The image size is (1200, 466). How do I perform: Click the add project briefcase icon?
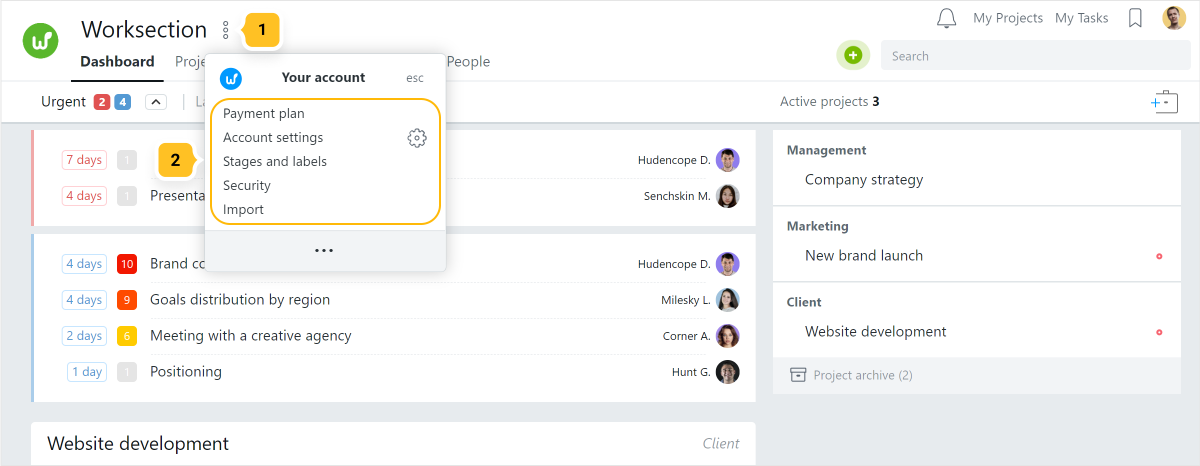1165,102
